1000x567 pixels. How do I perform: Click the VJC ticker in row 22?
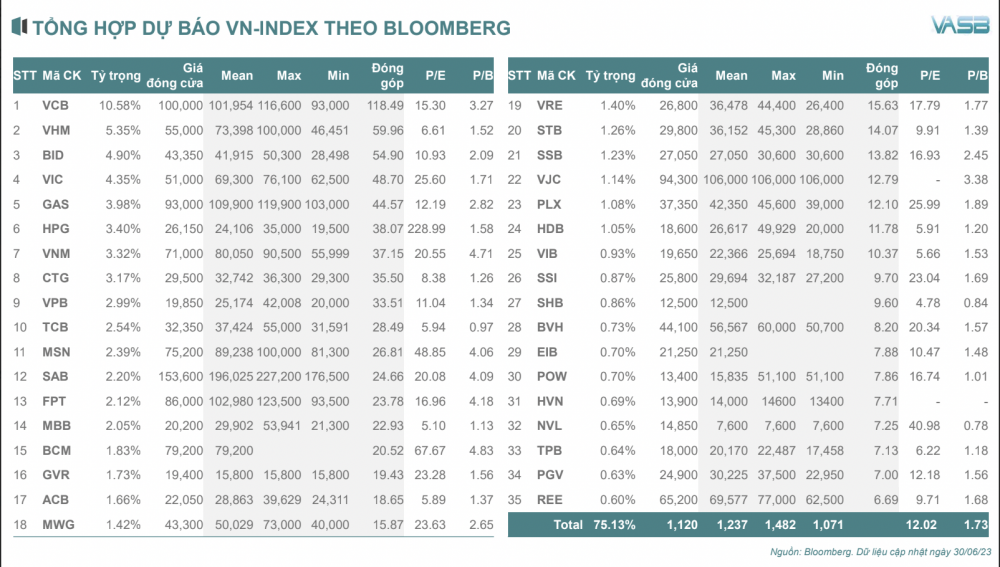[x=549, y=179]
